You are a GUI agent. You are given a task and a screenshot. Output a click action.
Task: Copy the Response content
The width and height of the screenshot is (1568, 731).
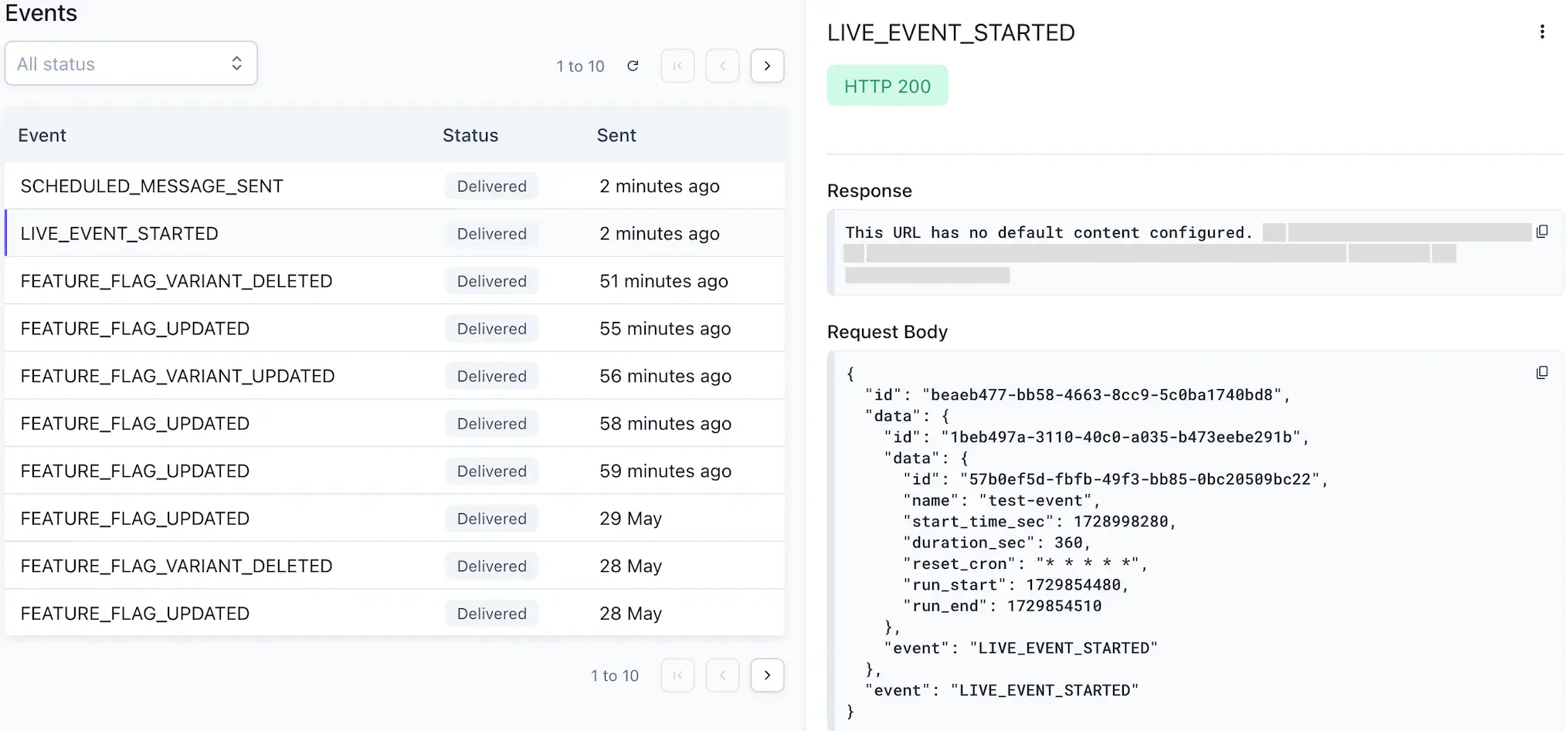(1542, 232)
